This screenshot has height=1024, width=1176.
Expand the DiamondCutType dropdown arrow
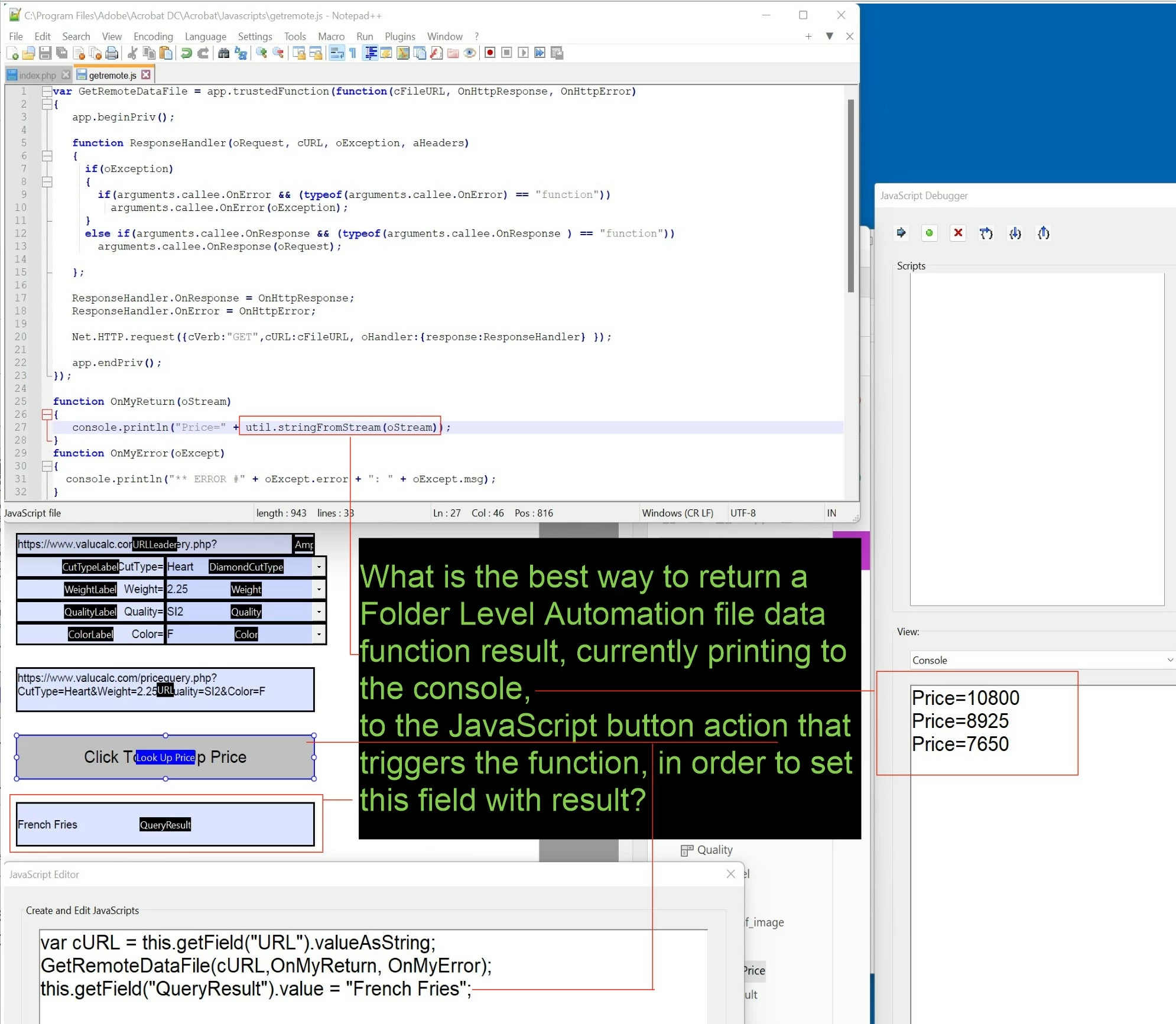319,567
